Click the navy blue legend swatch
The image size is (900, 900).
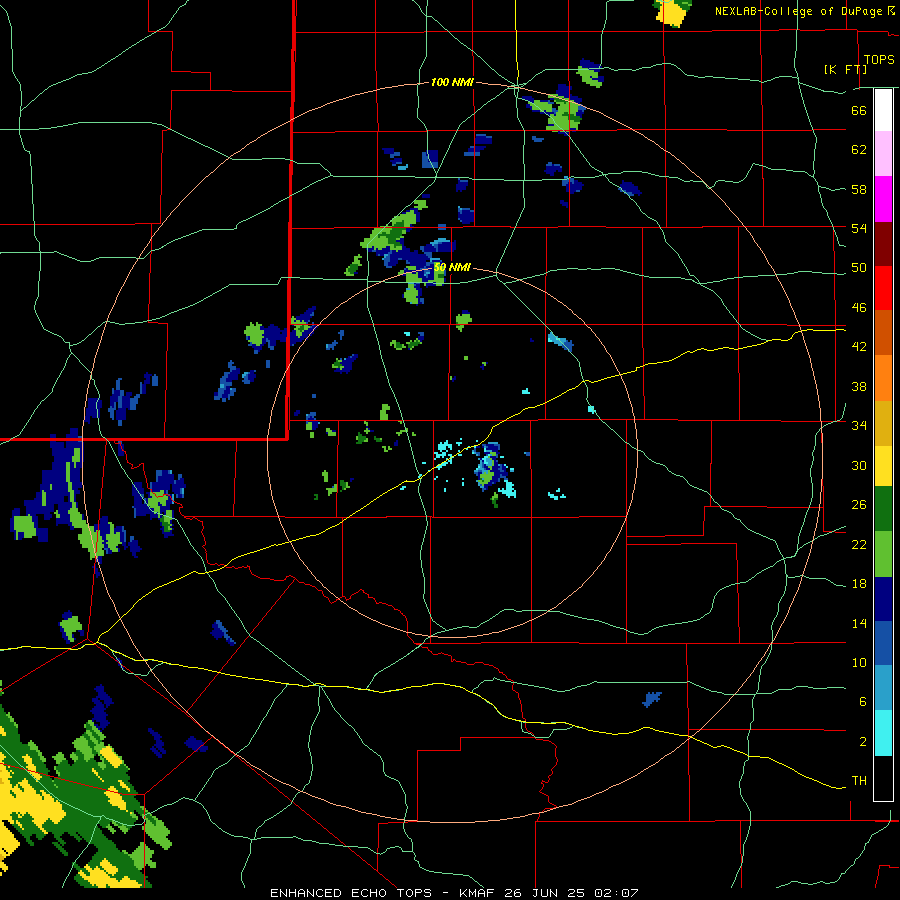(883, 599)
